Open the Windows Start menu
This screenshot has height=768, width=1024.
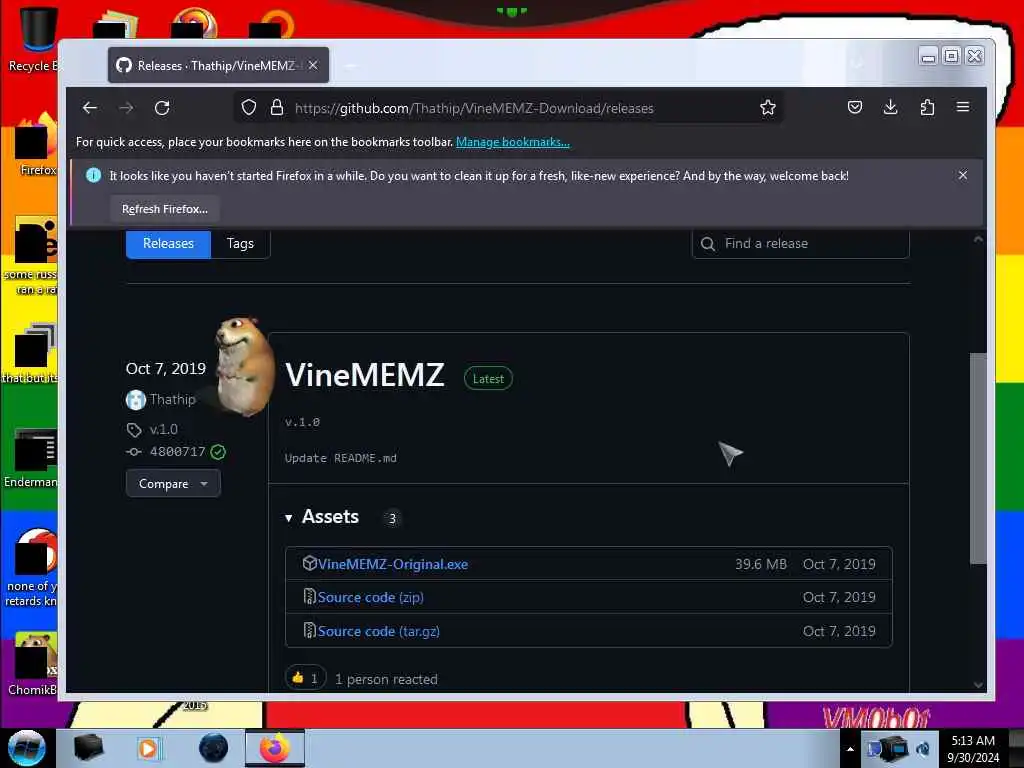[27, 748]
